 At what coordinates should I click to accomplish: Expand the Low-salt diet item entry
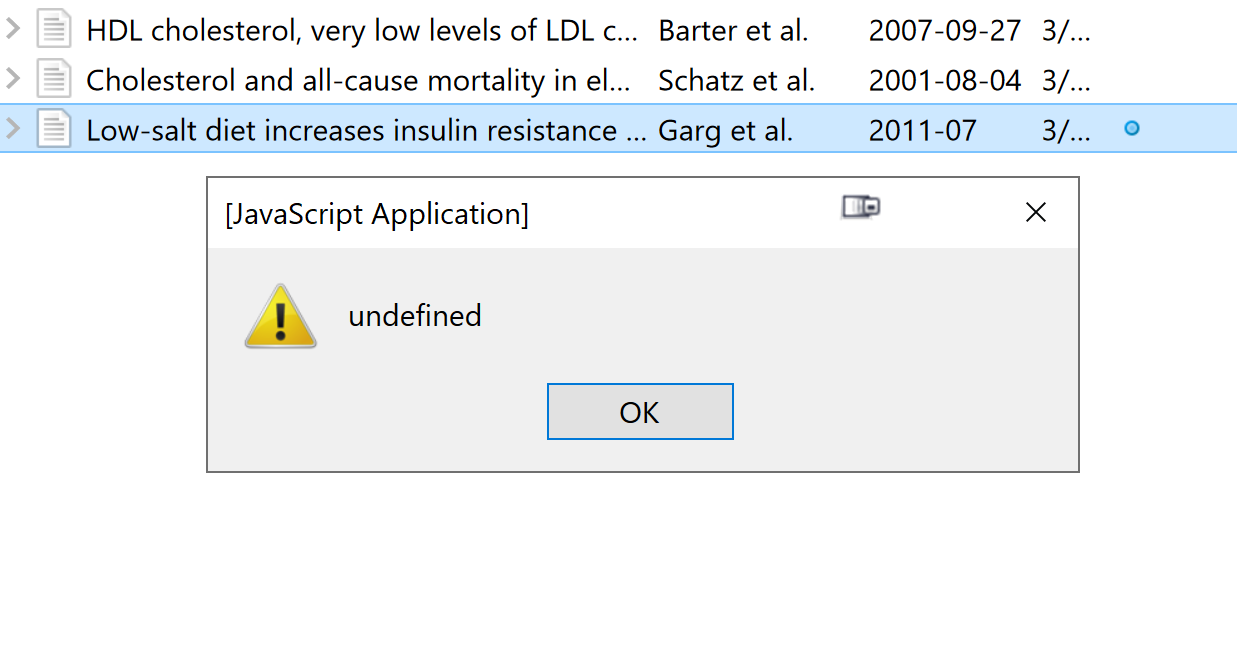pos(15,128)
